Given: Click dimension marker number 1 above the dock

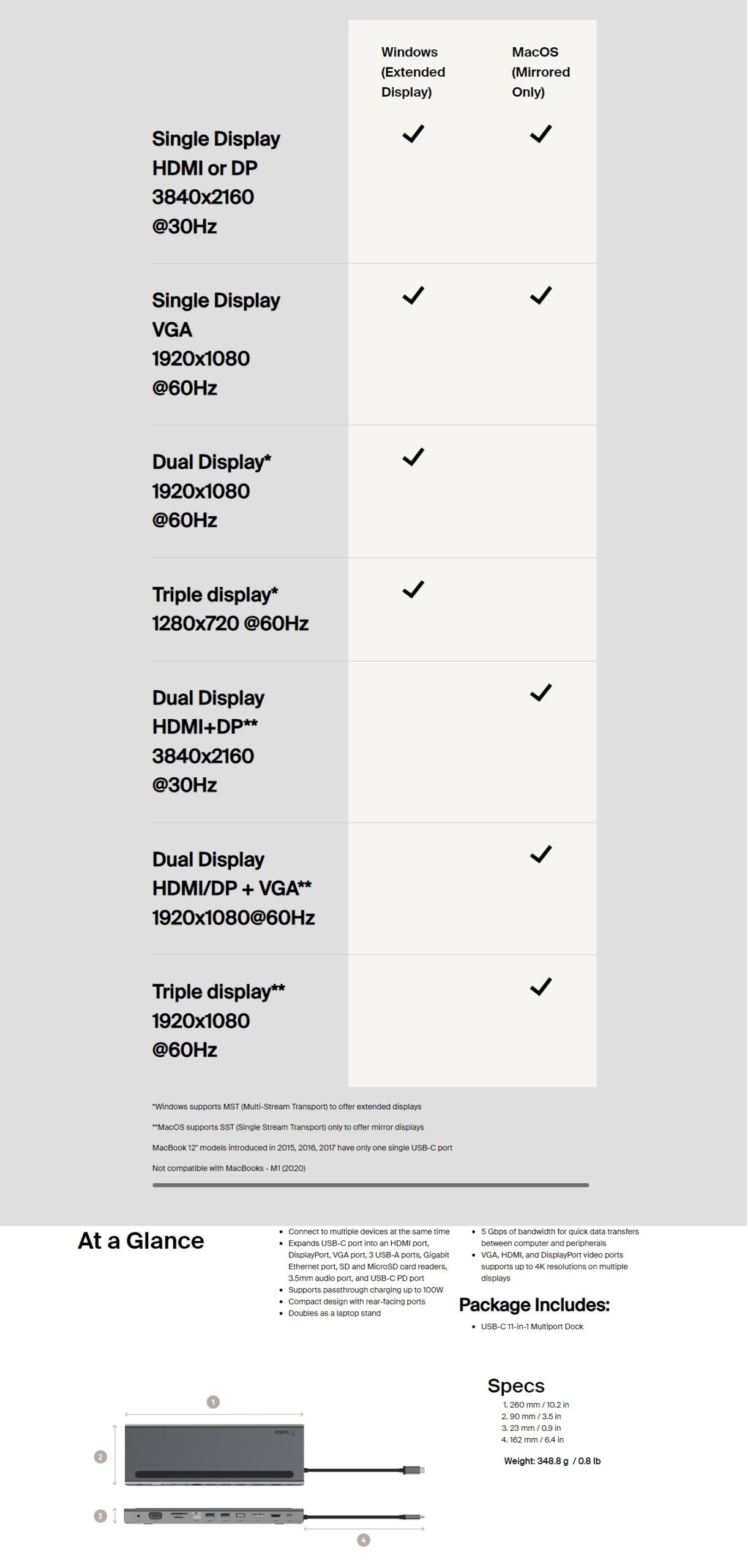Looking at the screenshot, I should click(213, 1402).
